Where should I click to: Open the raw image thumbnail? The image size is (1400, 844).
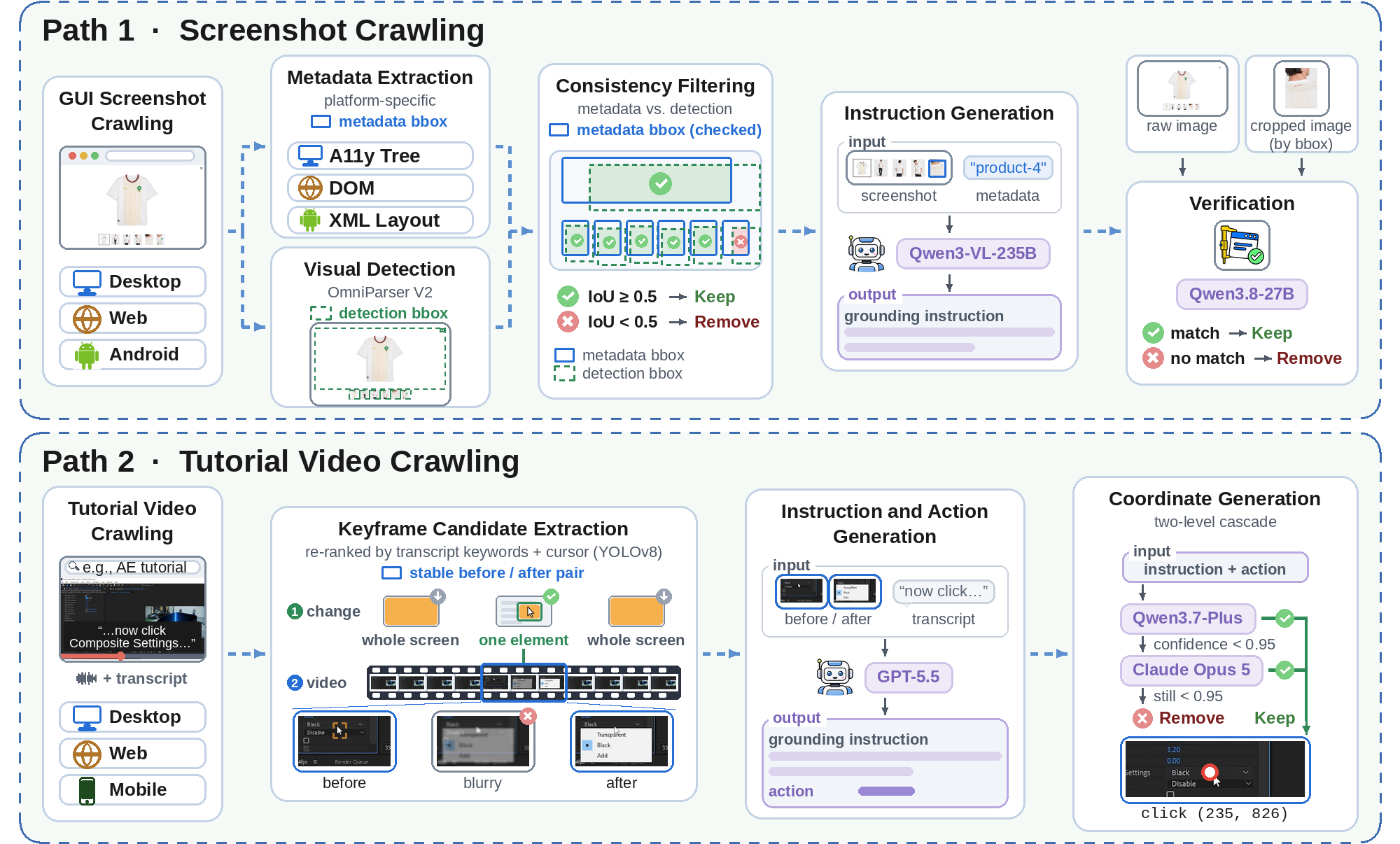[1182, 88]
